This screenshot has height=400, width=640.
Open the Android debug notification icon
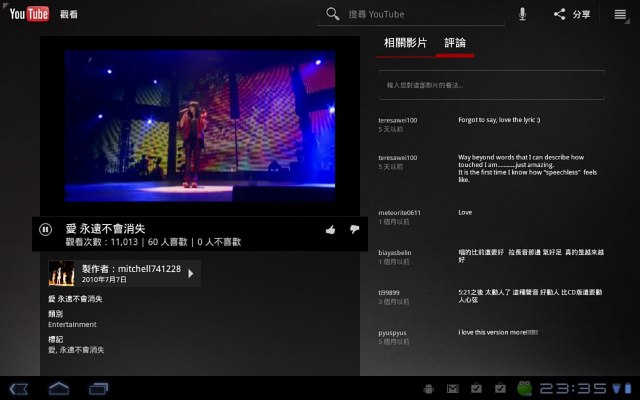click(x=429, y=389)
